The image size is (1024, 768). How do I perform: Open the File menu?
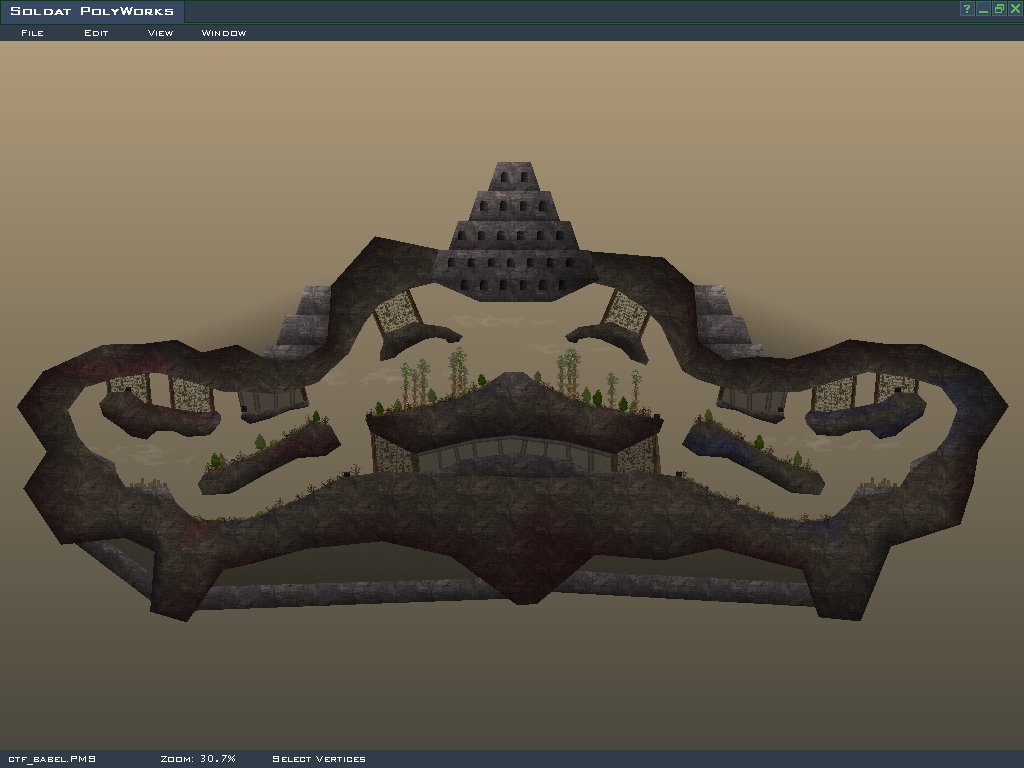coord(32,33)
